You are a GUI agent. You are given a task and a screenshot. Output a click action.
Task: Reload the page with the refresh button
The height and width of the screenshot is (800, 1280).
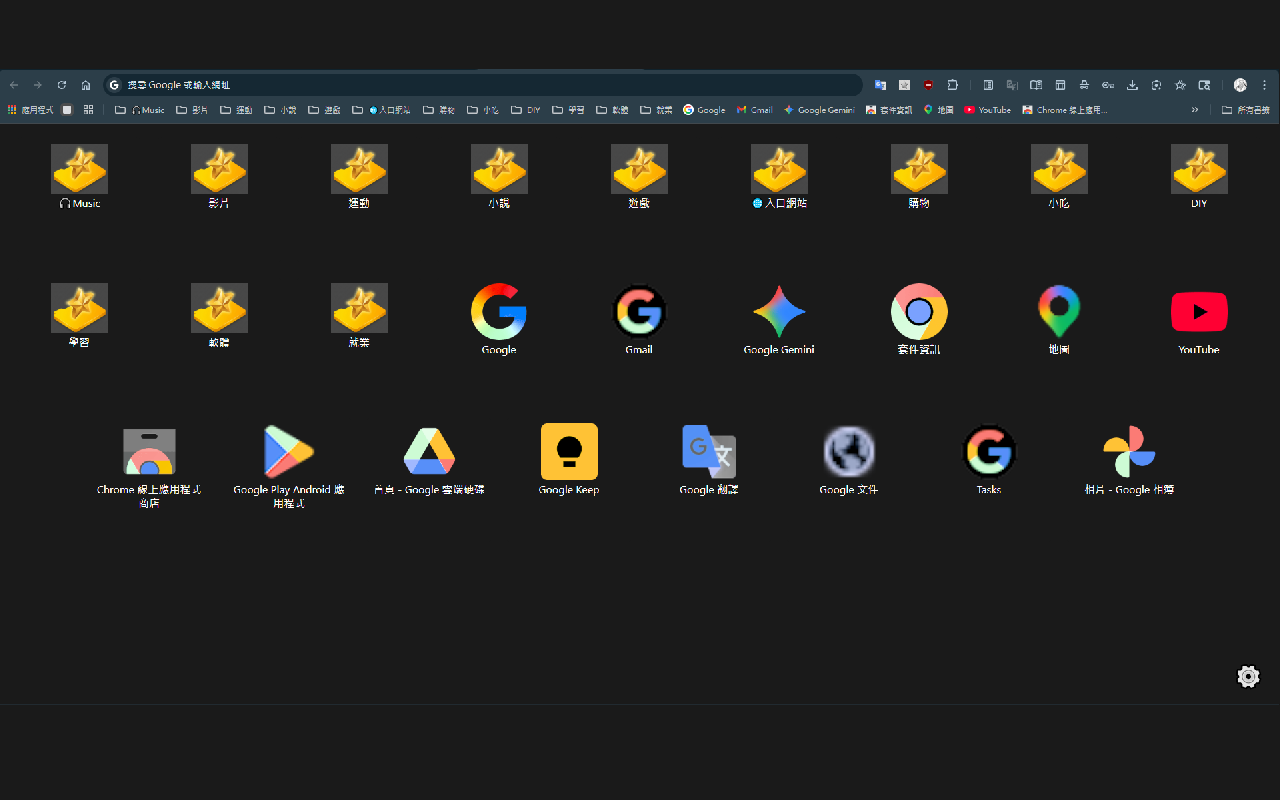[x=62, y=85]
